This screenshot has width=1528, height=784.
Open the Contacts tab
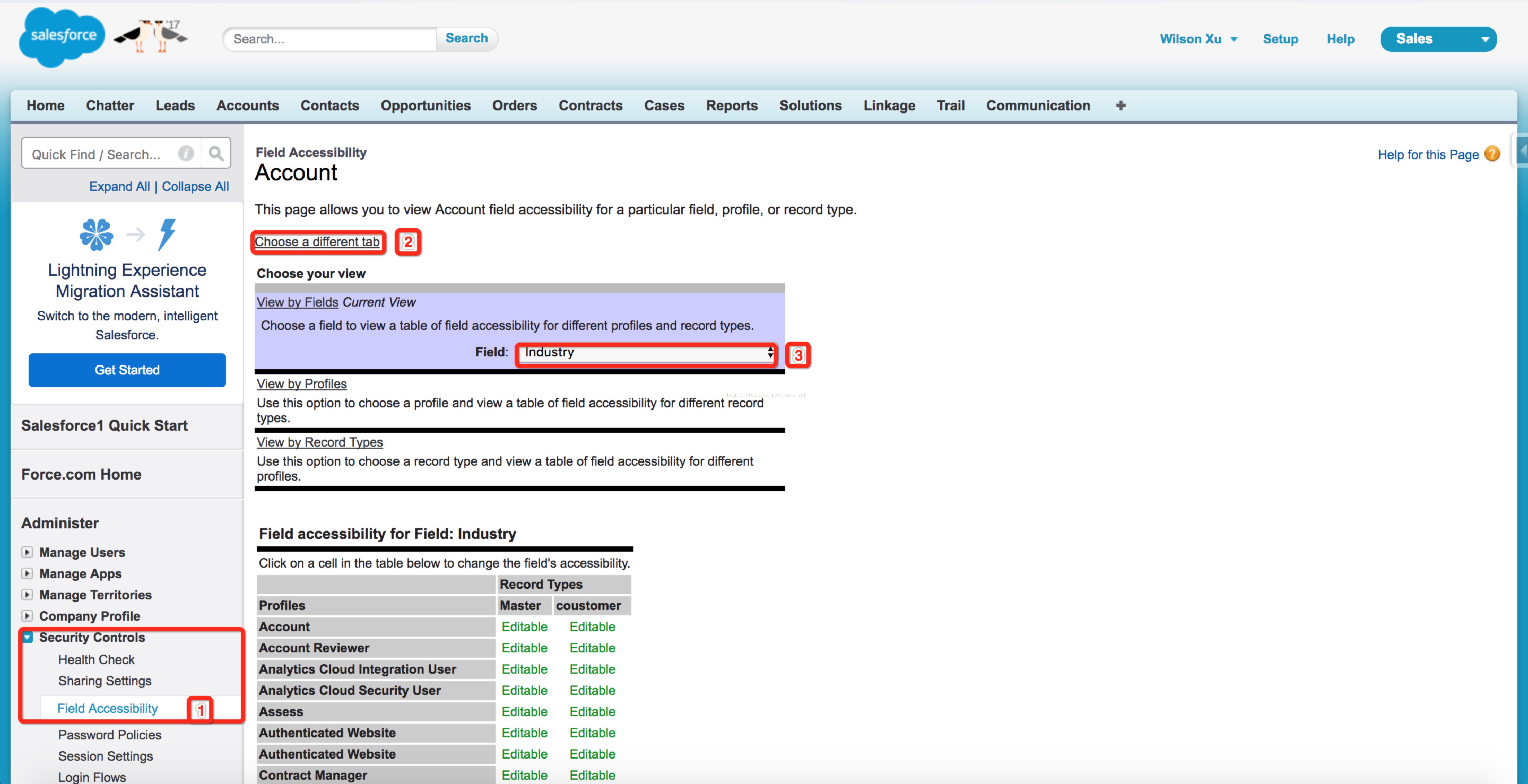point(330,106)
